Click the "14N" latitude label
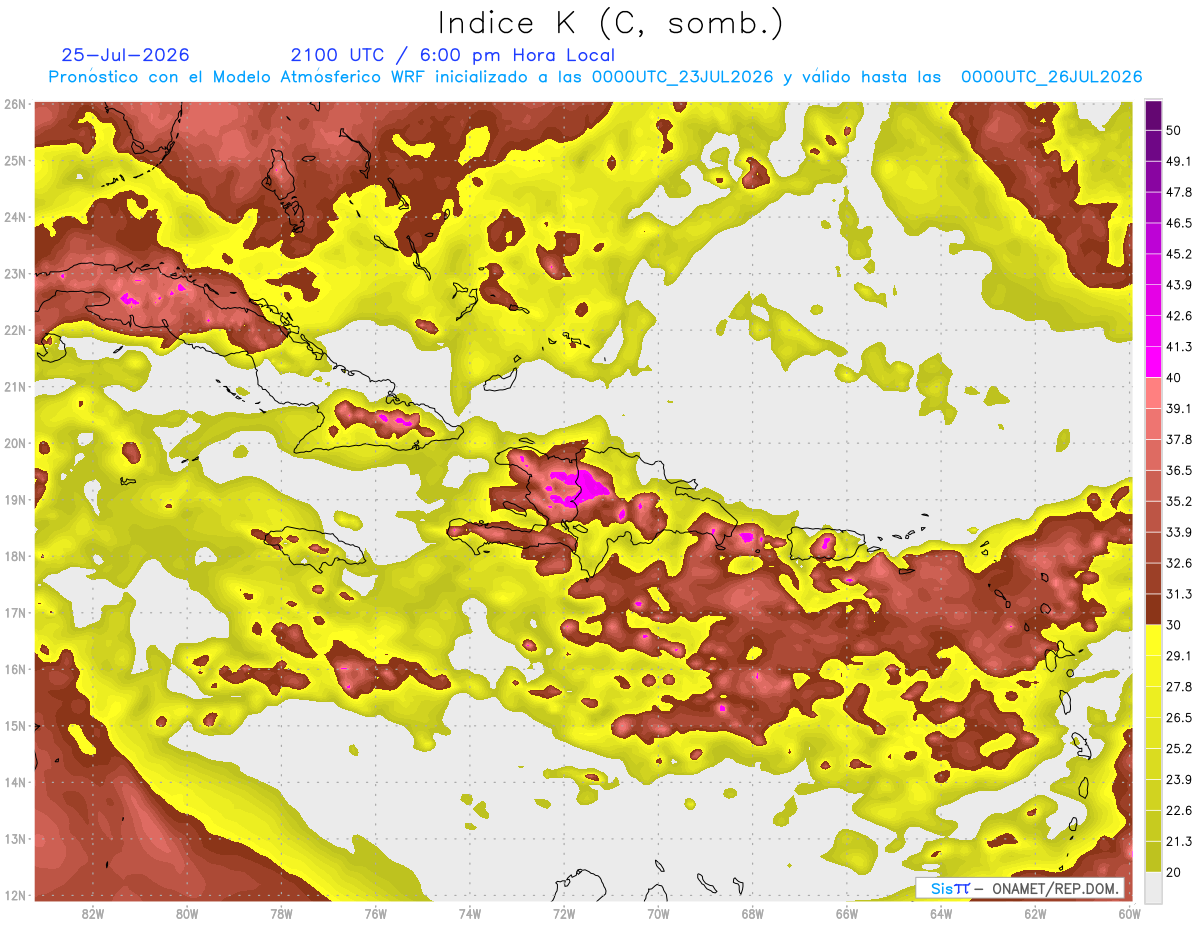Screen dimensions: 1200x927 (x=14, y=782)
